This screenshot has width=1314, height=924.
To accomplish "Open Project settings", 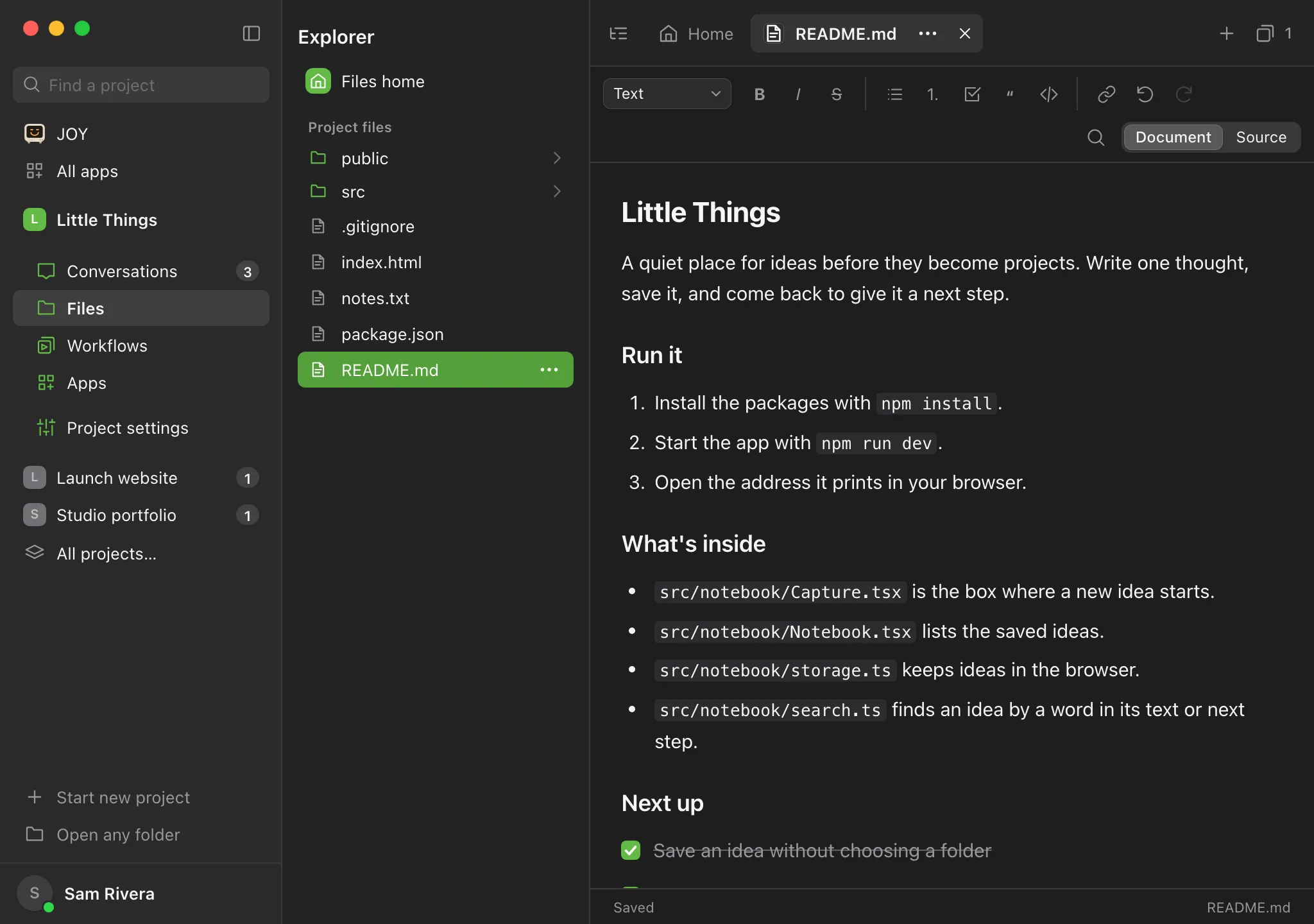I will [x=141, y=427].
